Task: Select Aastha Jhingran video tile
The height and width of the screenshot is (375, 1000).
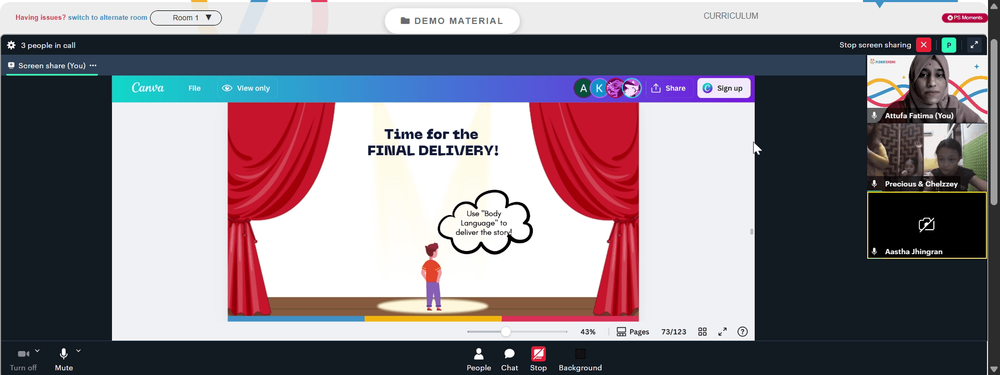Action: point(927,225)
